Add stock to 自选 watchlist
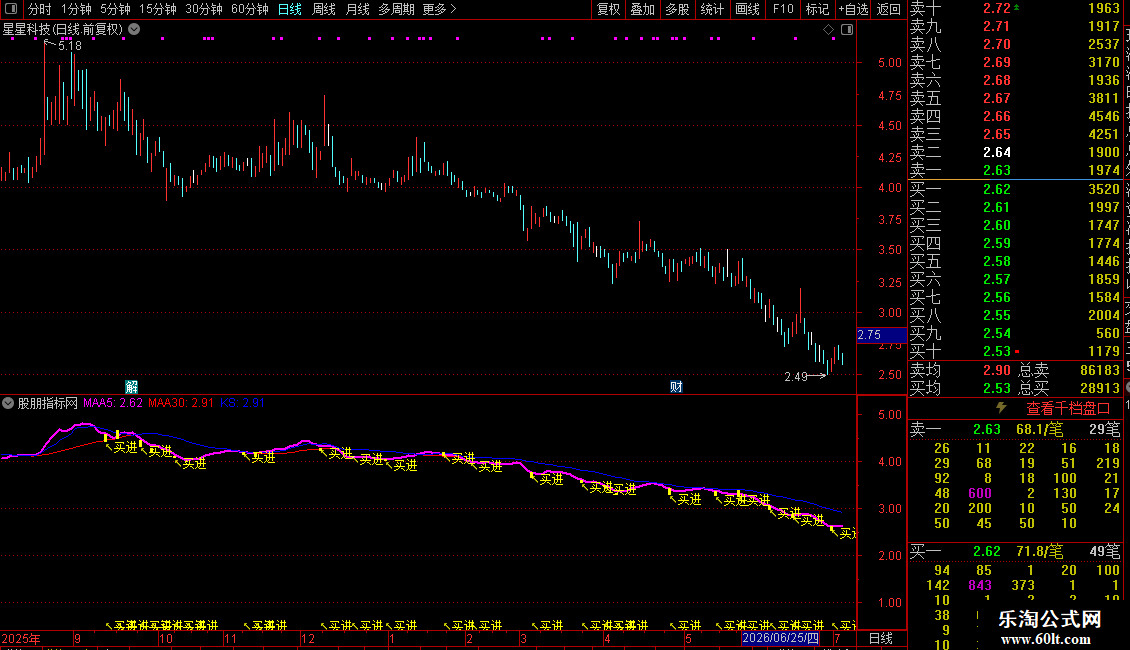The width and height of the screenshot is (1130, 650). tap(853, 9)
